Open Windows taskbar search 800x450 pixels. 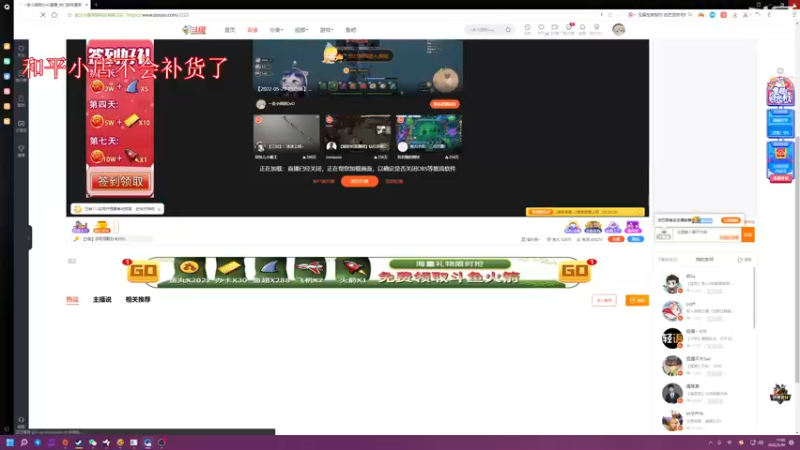pos(23,442)
